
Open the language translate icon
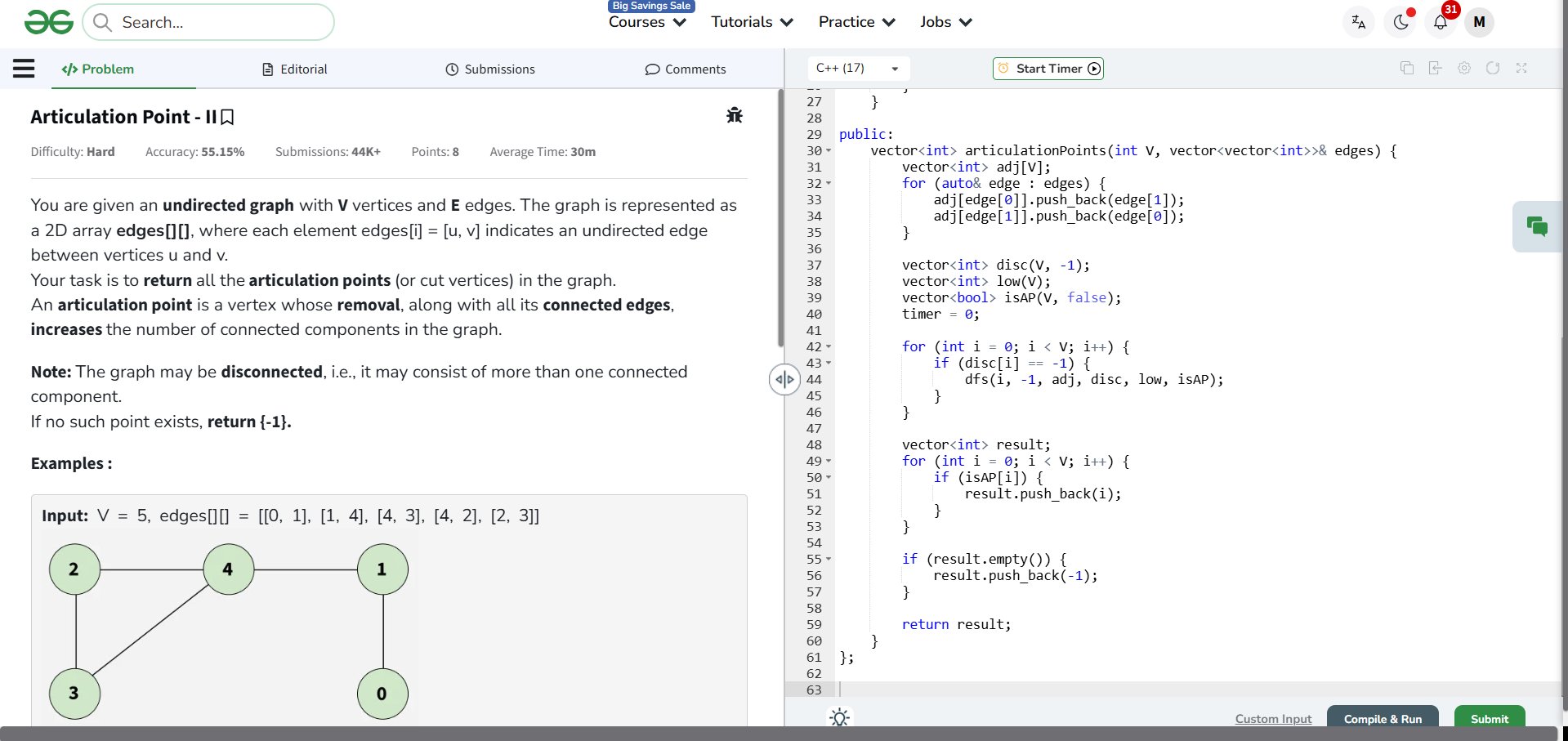coord(1358,22)
